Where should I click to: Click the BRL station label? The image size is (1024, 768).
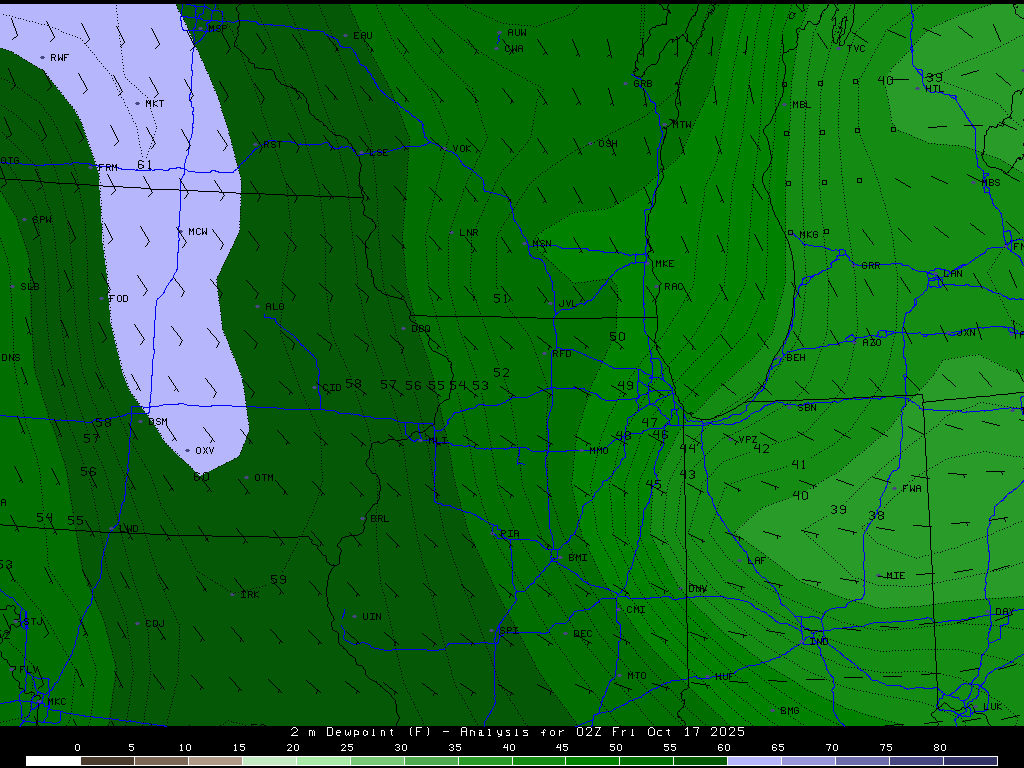pos(379,519)
